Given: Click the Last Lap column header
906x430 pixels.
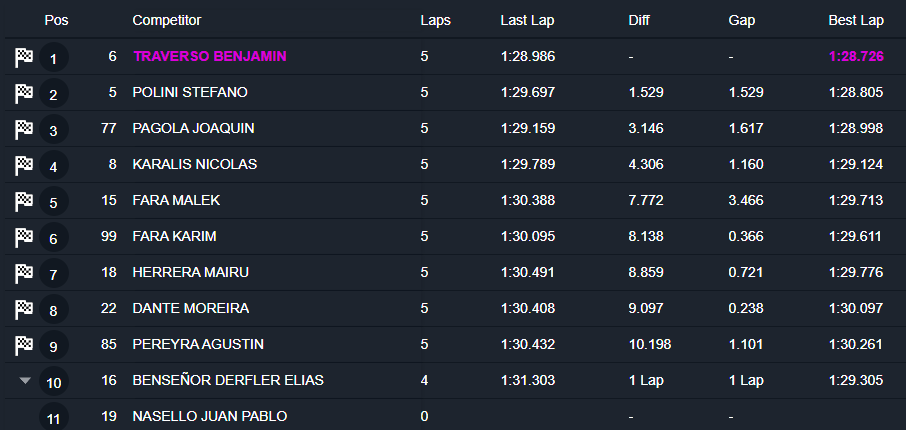Looking at the screenshot, I should tap(527, 20).
